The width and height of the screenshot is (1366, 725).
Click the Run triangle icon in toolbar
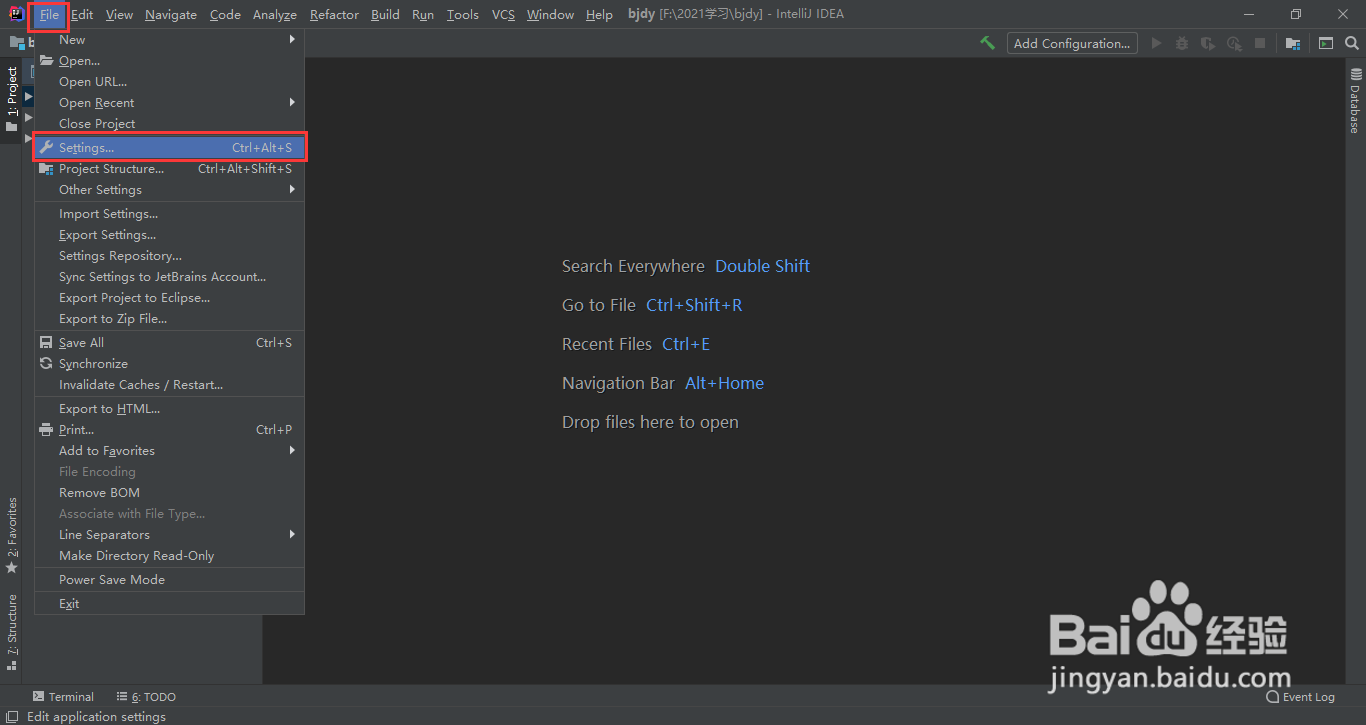[x=1156, y=43]
